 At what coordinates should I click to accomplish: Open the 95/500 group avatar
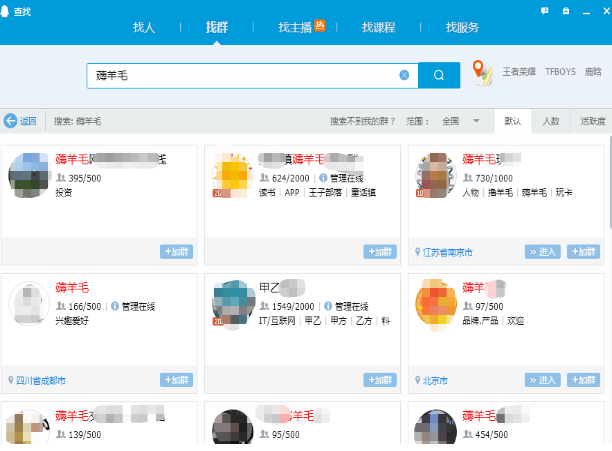[233, 427]
